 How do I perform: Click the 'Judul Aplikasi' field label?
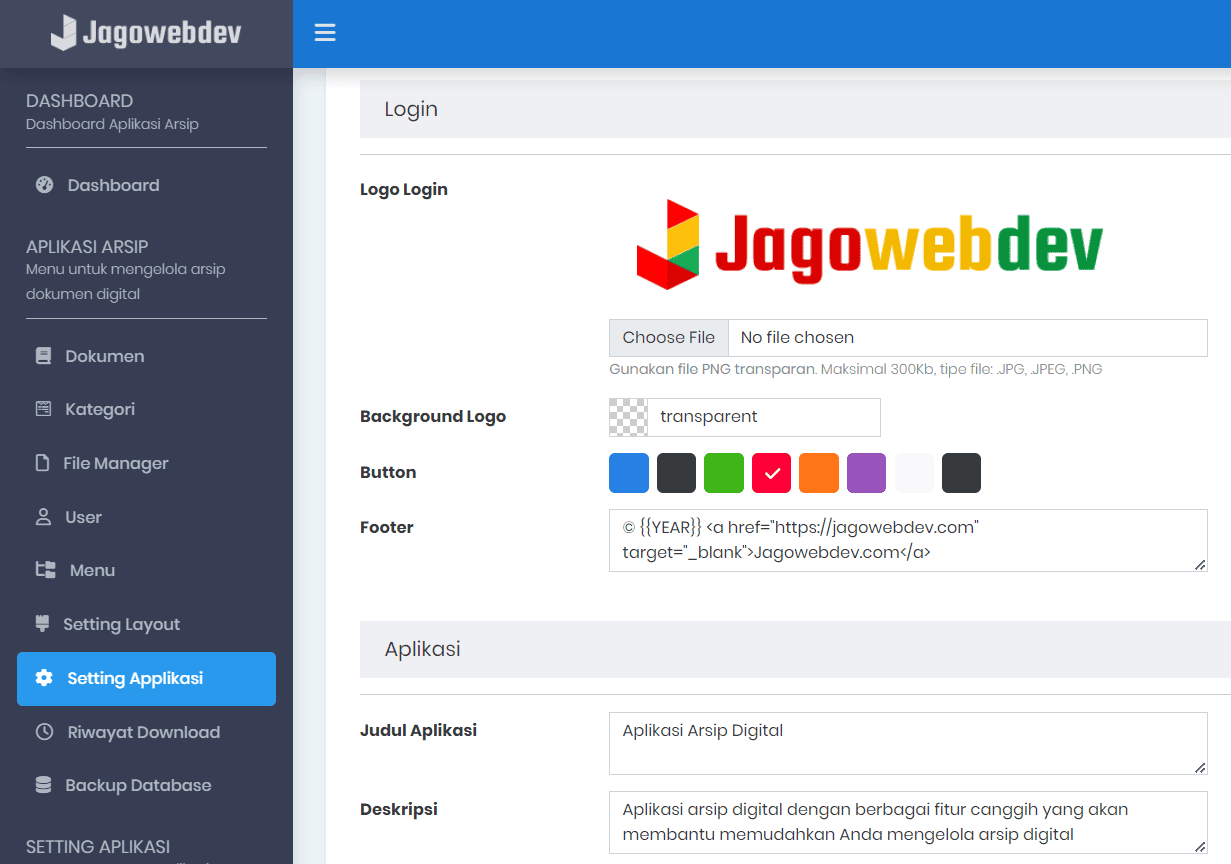tap(418, 731)
